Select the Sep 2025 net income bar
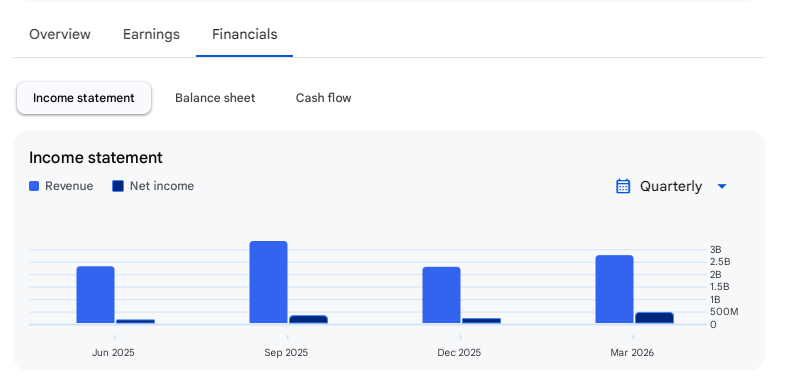The width and height of the screenshot is (787, 389). tap(308, 319)
